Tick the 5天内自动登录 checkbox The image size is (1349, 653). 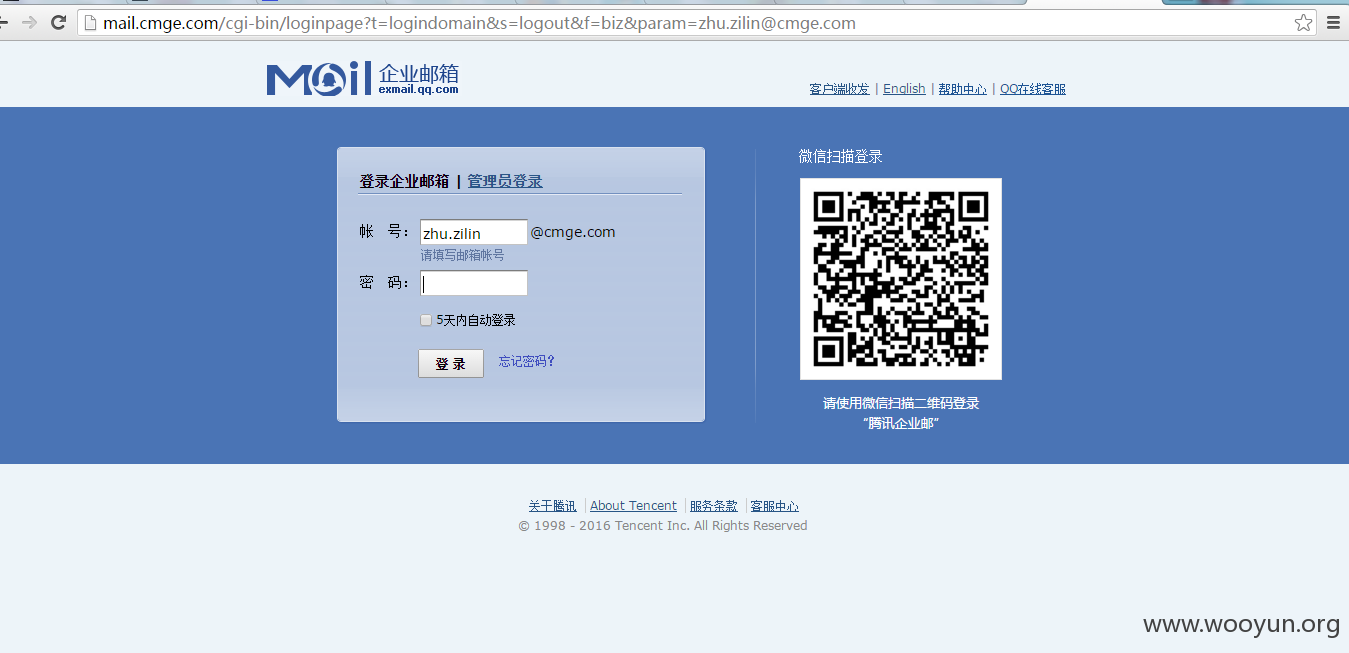(x=426, y=320)
